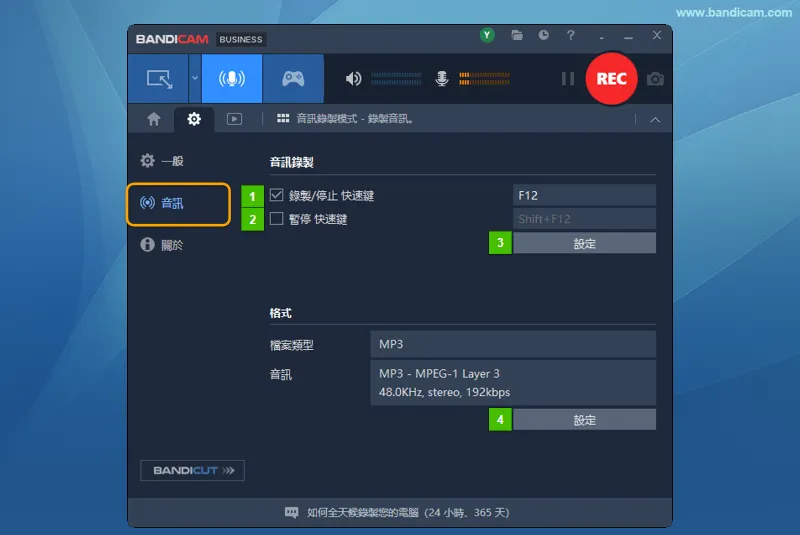
Task: Open screen recording mode dropdown arrow
Action: coord(195,79)
